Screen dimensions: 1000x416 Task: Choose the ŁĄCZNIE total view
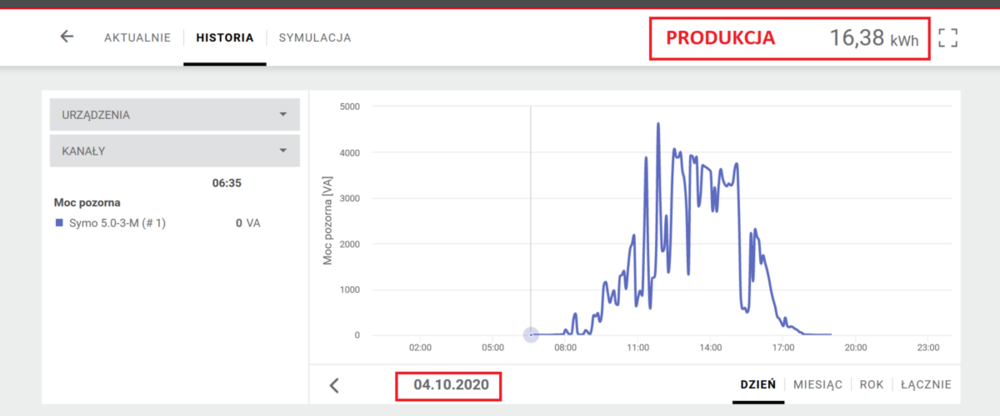[x=925, y=385]
